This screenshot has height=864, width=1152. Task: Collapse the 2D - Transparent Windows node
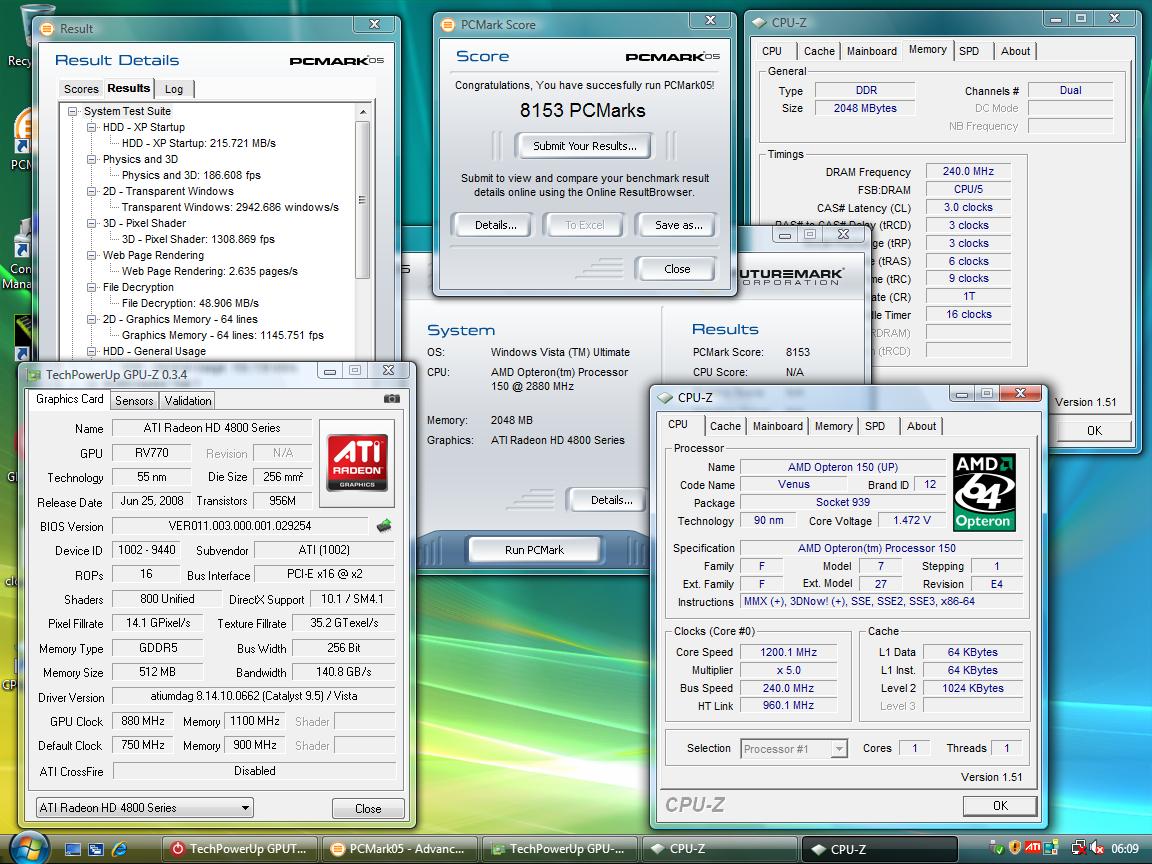(x=92, y=191)
